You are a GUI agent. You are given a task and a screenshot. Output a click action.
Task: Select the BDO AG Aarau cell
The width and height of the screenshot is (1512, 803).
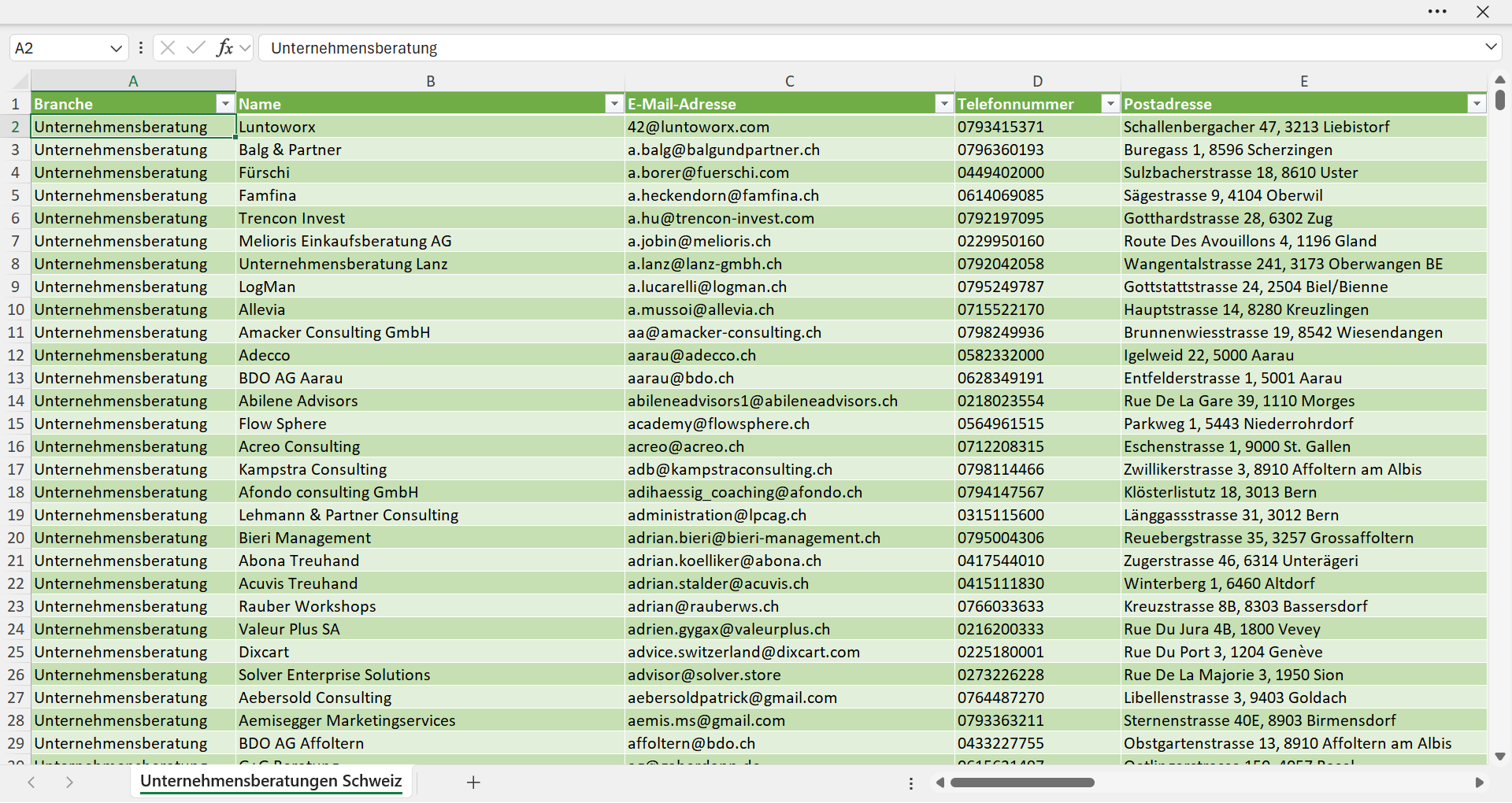click(431, 378)
